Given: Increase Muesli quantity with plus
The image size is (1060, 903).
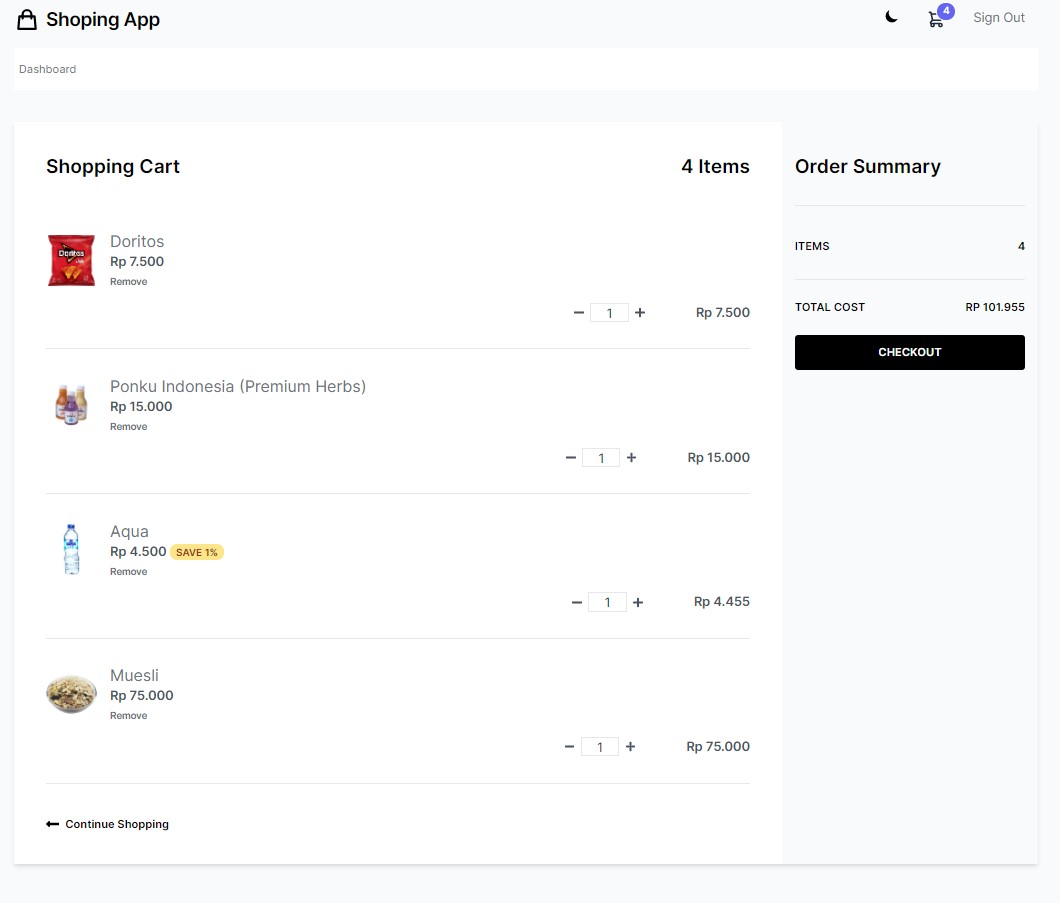Looking at the screenshot, I should coord(630,746).
